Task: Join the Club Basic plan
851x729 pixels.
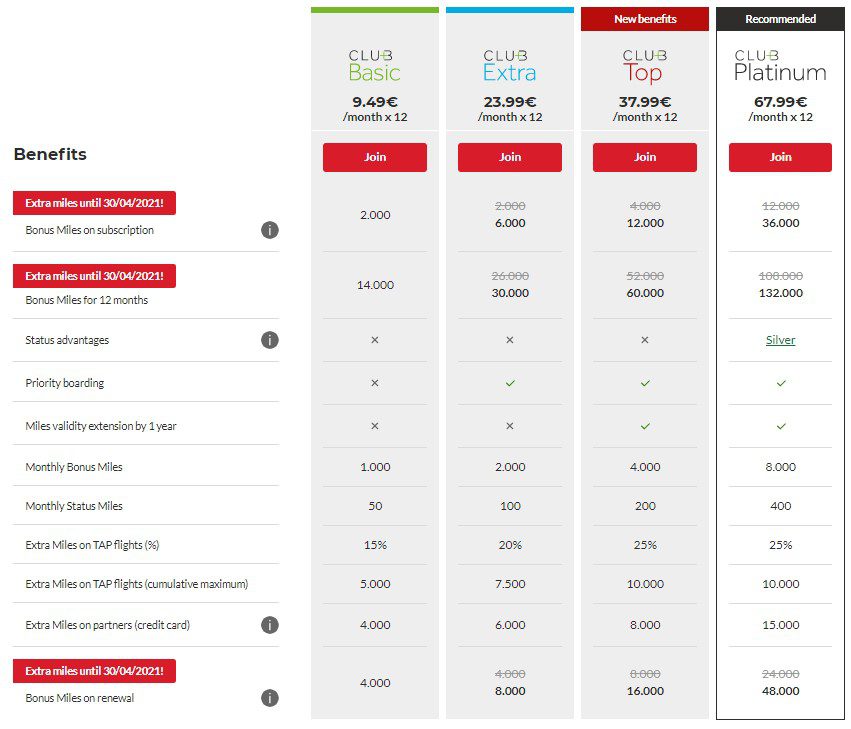Action: 375,157
